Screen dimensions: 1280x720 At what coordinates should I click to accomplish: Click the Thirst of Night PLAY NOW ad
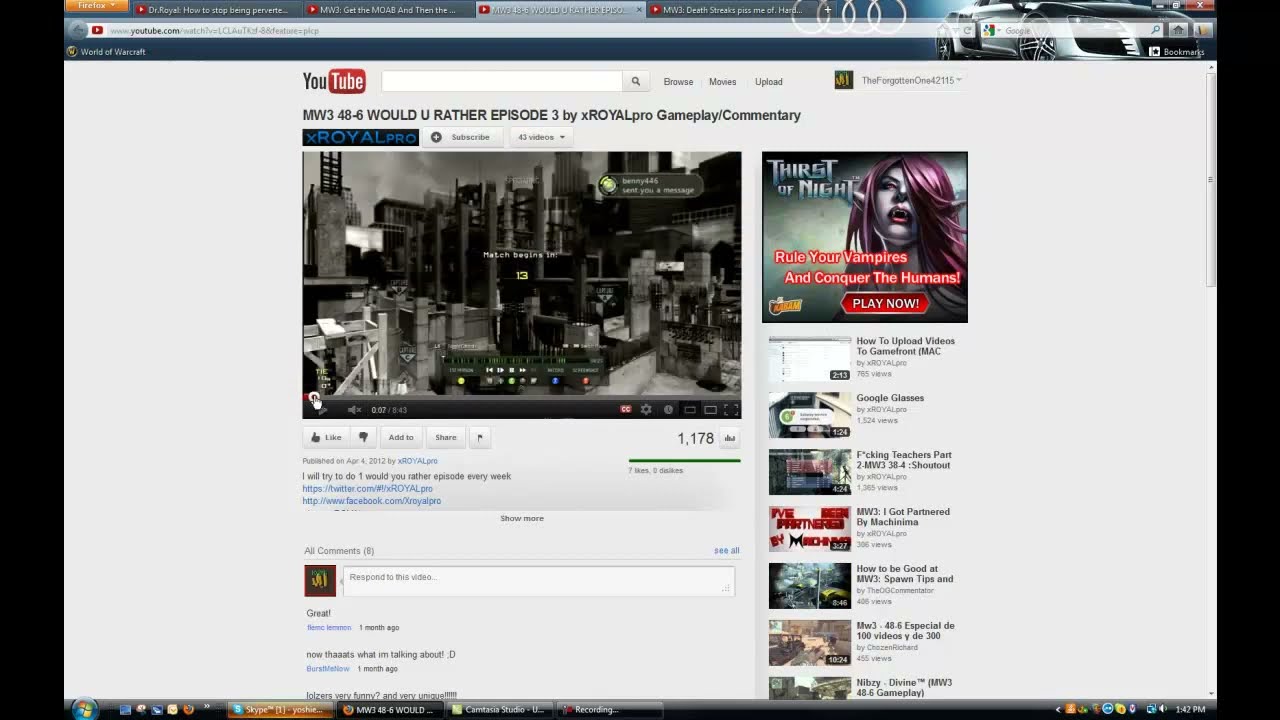click(x=886, y=303)
